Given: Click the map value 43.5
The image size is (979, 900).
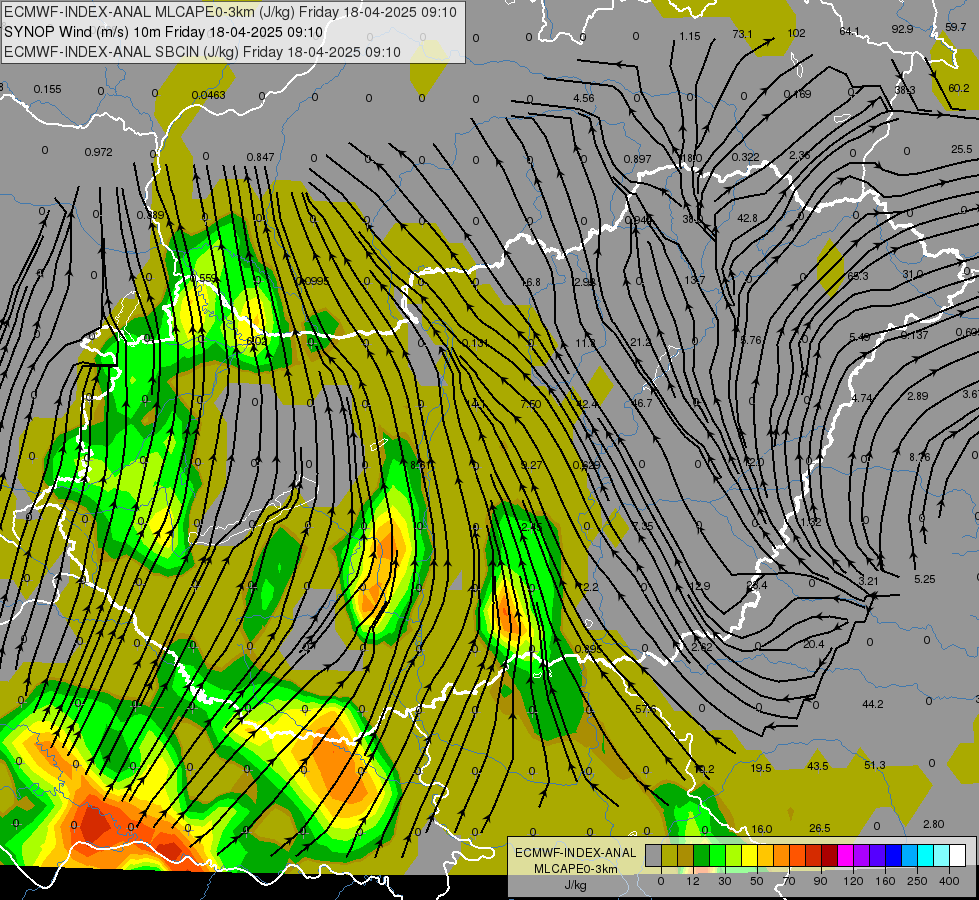Looking at the screenshot, I should [818, 766].
